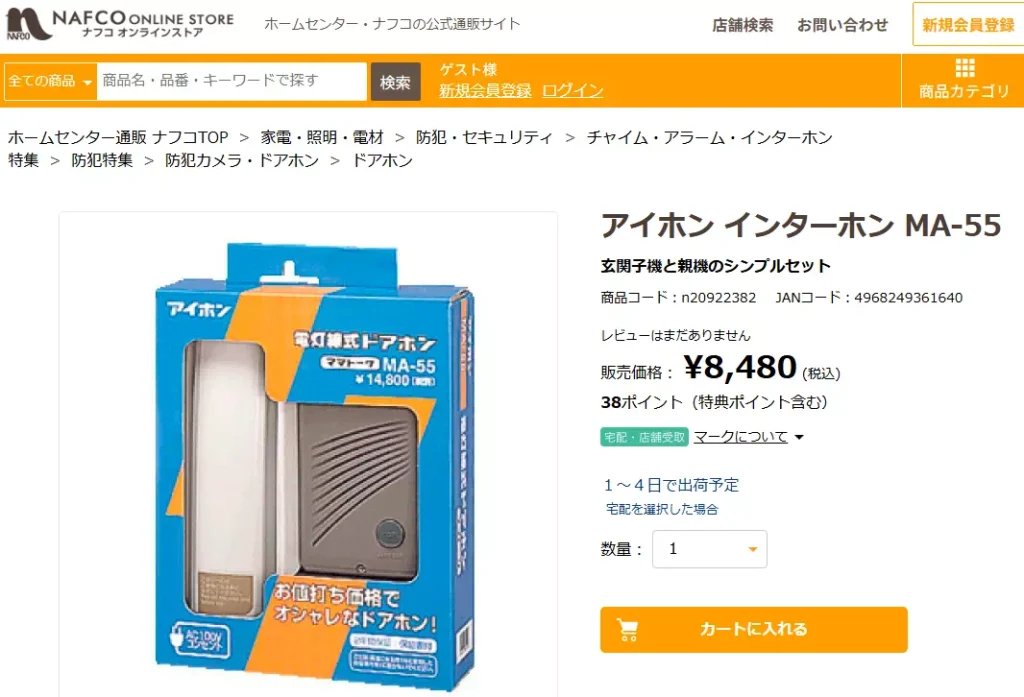This screenshot has width=1024, height=697.
Task: Open the 店舗検索 menu item
Action: (x=743, y=25)
